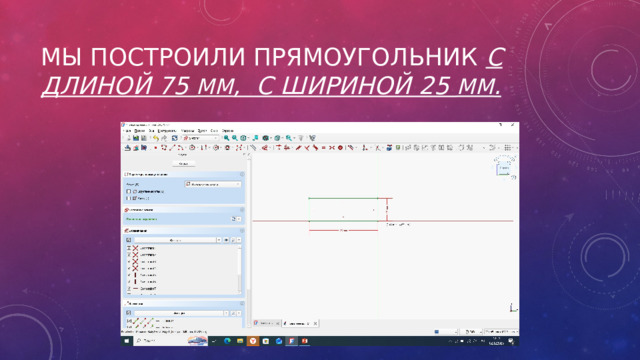This screenshot has height=360, width=640.
Task: Select the Create point tool
Action: click(156, 148)
